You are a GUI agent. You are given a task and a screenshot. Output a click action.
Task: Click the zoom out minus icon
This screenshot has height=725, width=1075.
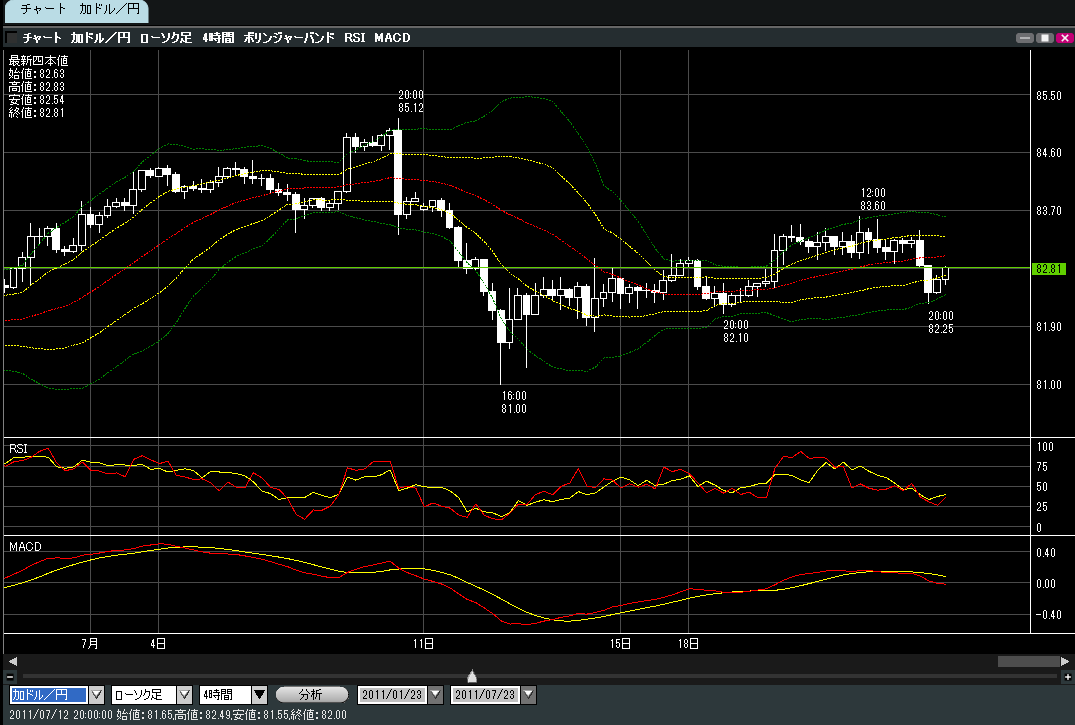pyautogui.click(x=10, y=677)
